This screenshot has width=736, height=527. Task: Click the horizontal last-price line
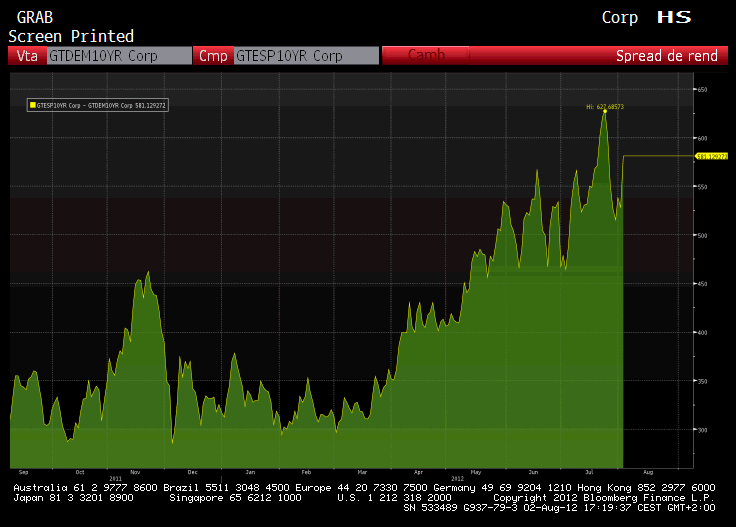(658, 156)
